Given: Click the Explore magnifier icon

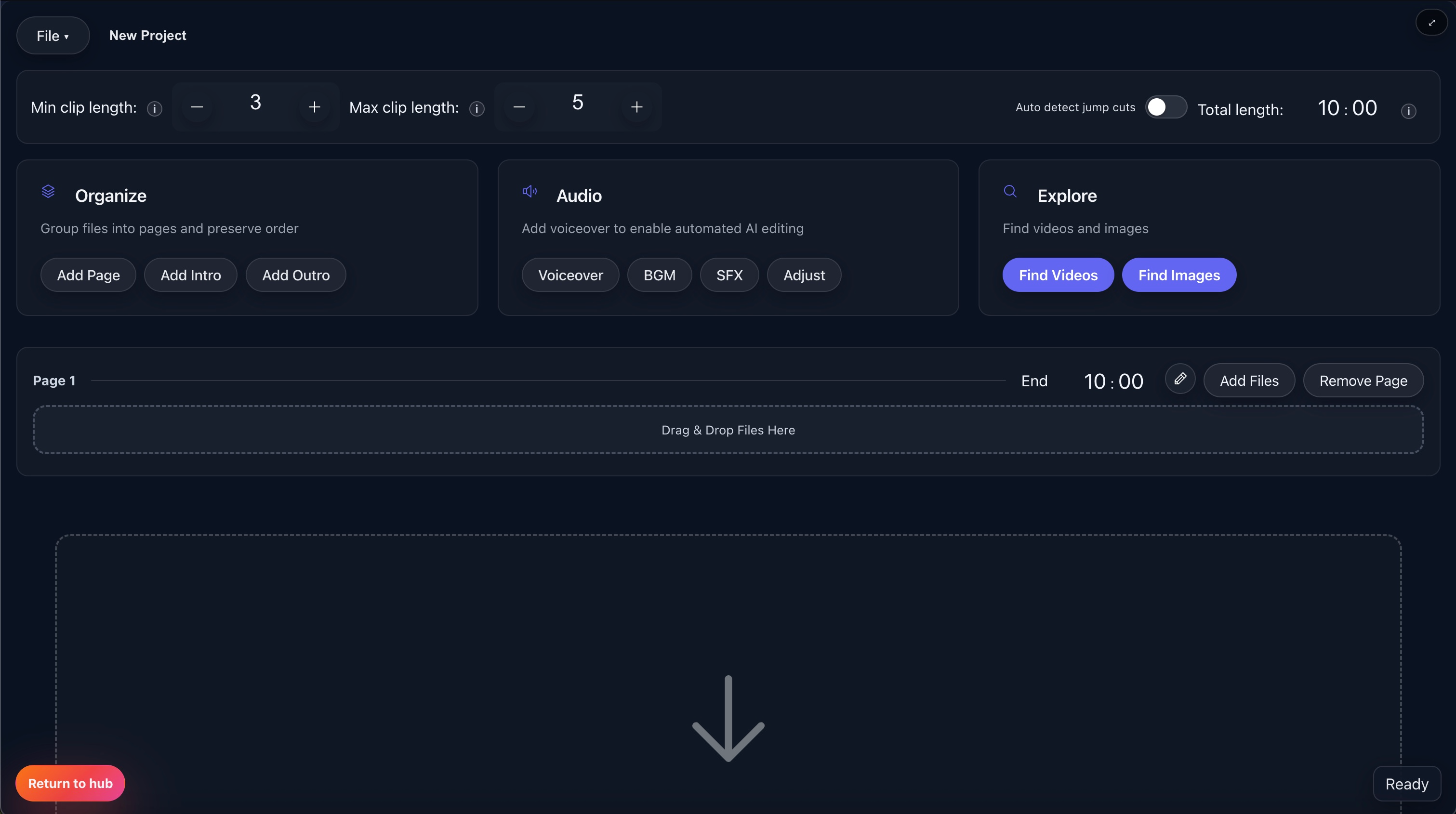Looking at the screenshot, I should click(1011, 192).
